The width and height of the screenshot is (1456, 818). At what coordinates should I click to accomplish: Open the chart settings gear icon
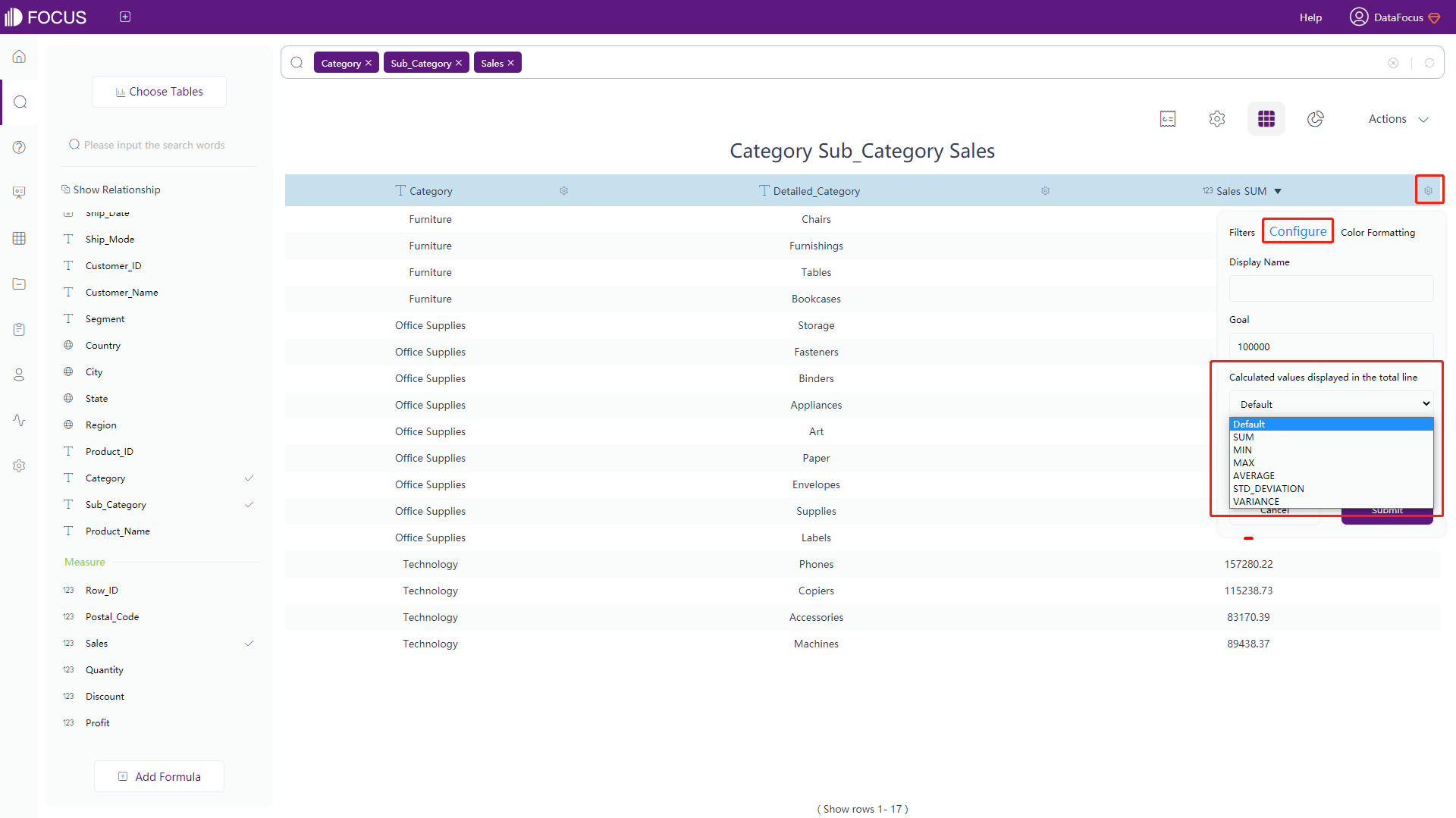(1217, 119)
